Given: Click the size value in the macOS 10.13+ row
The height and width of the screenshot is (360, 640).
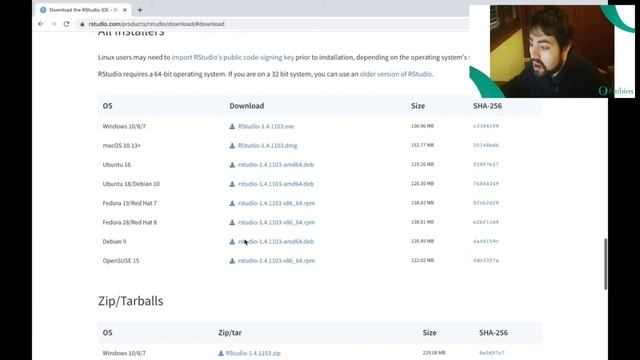Looking at the screenshot, I should (422, 145).
